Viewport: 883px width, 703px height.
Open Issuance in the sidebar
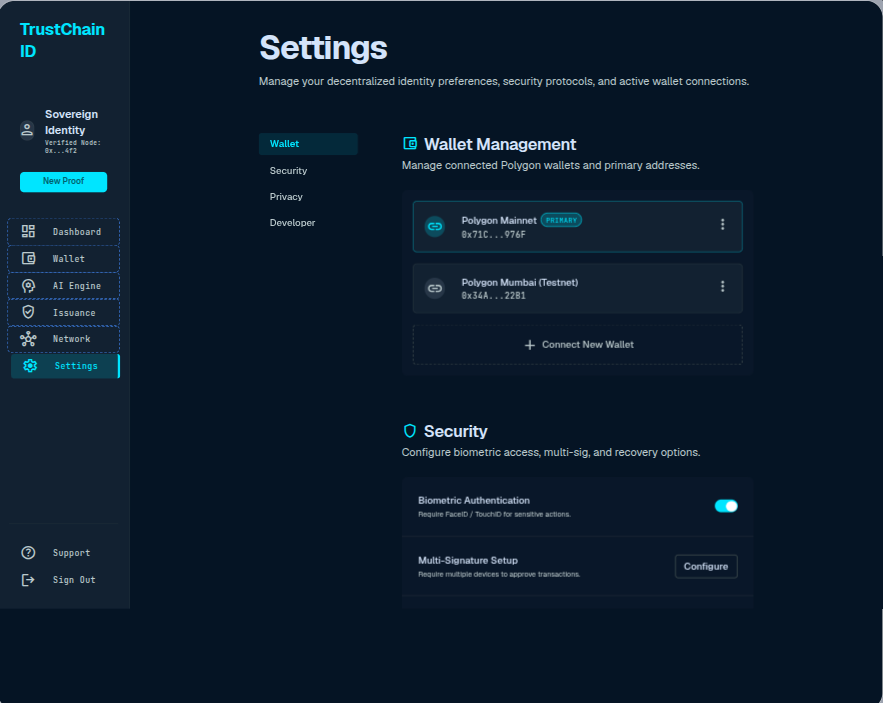63,313
